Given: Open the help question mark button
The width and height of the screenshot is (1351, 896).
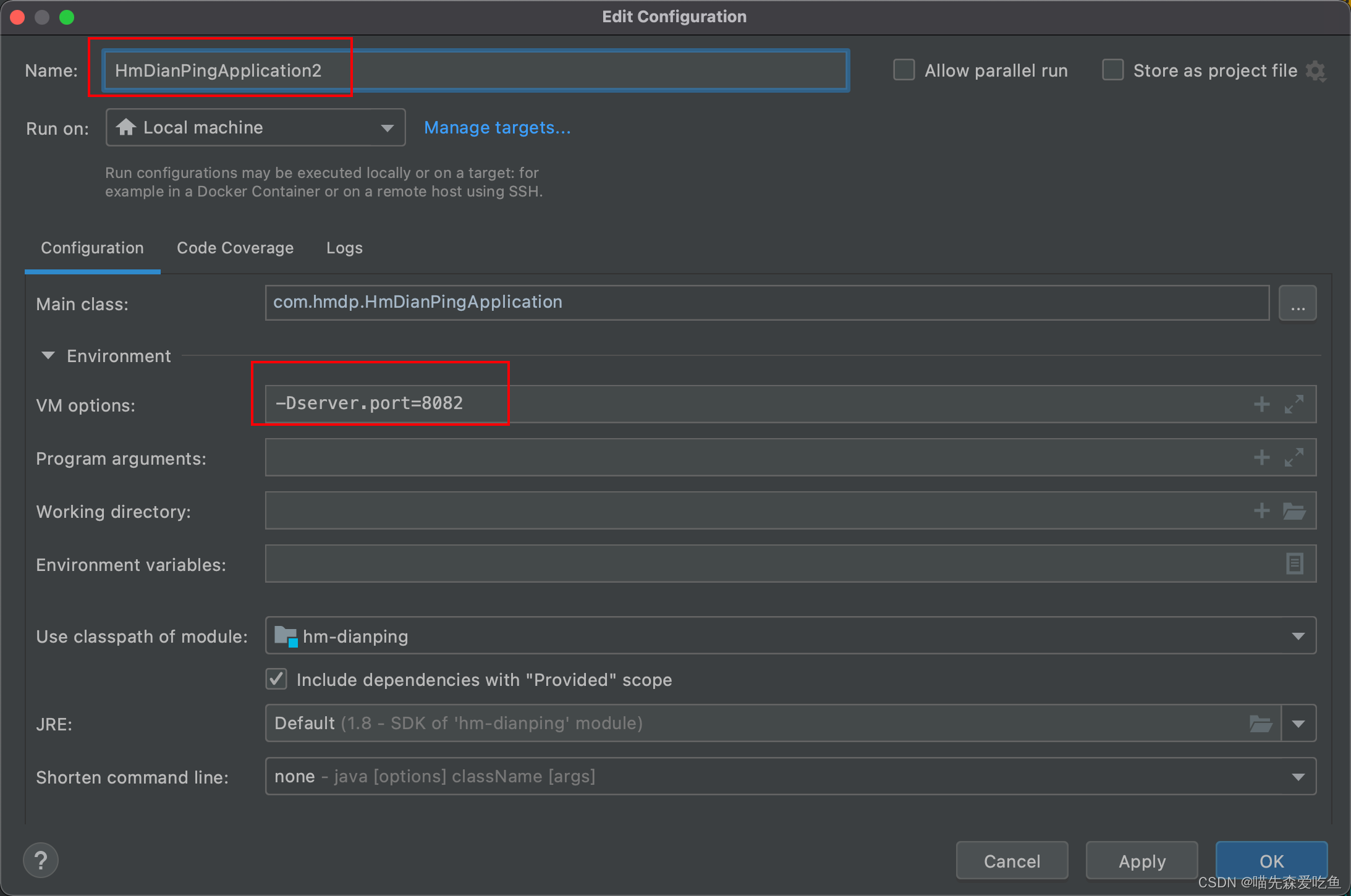Looking at the screenshot, I should 41,860.
